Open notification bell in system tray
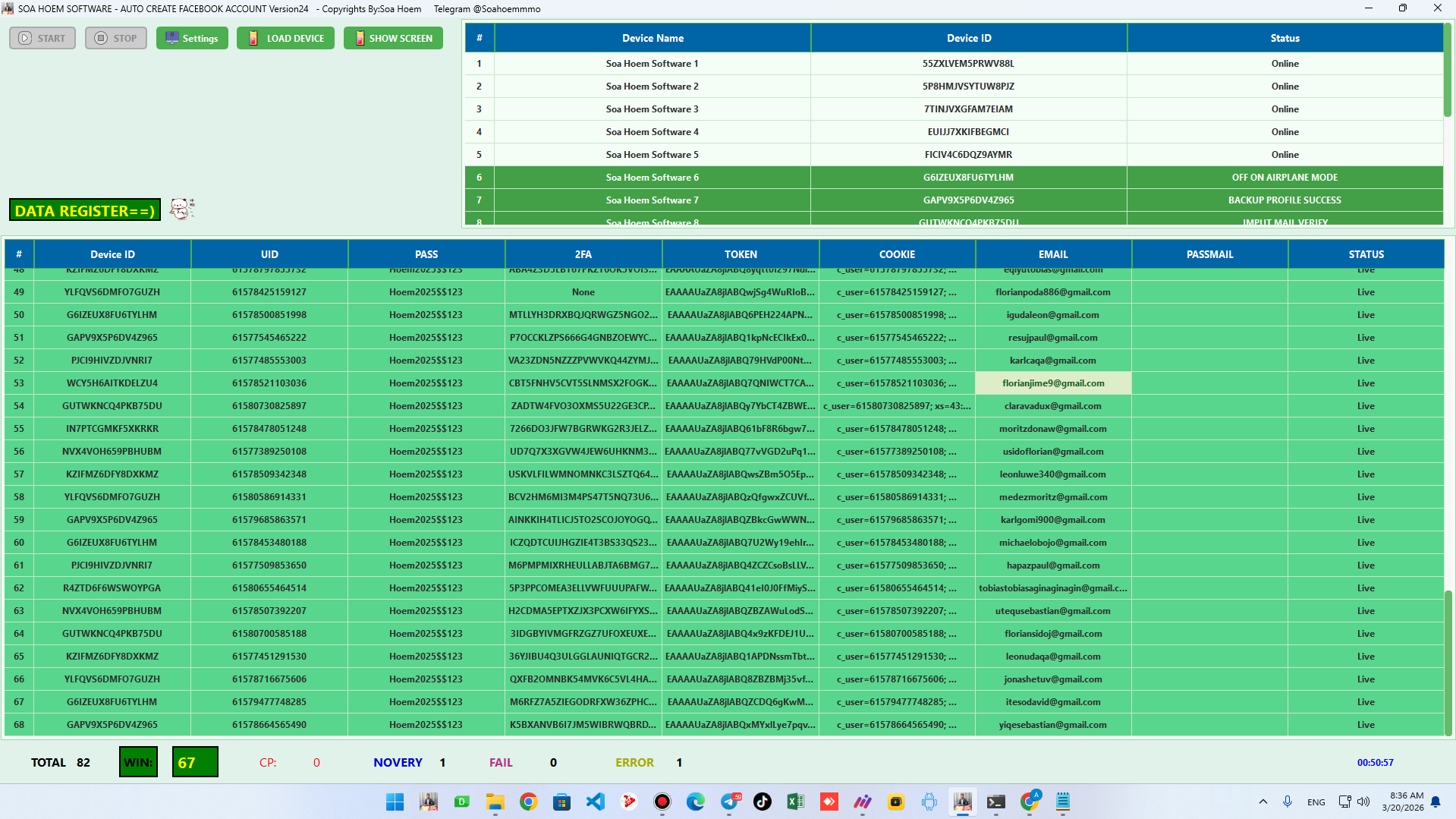Image resolution: width=1456 pixels, height=819 pixels. [x=1436, y=802]
